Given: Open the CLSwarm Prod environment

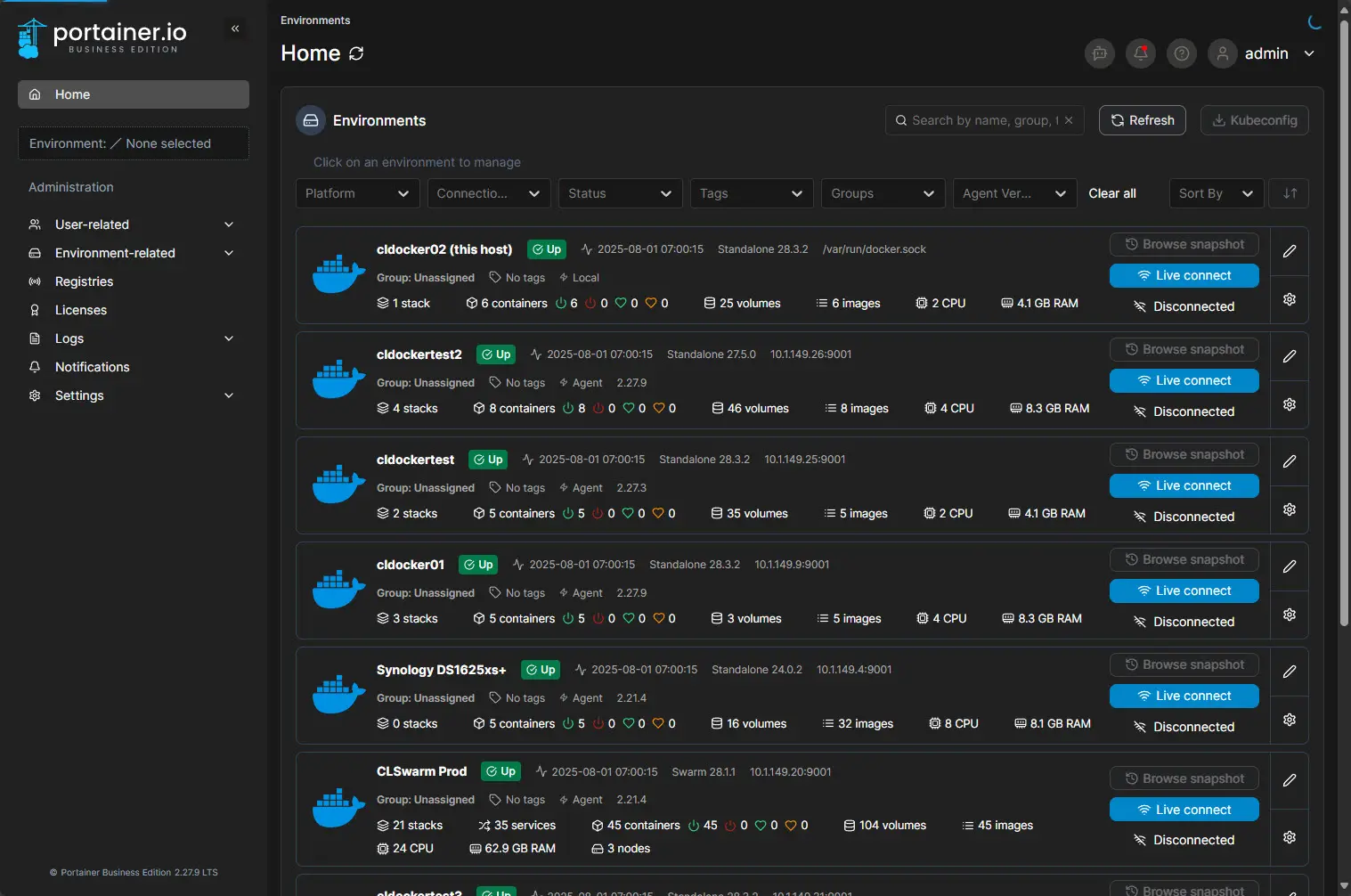Looking at the screenshot, I should click(x=422, y=771).
